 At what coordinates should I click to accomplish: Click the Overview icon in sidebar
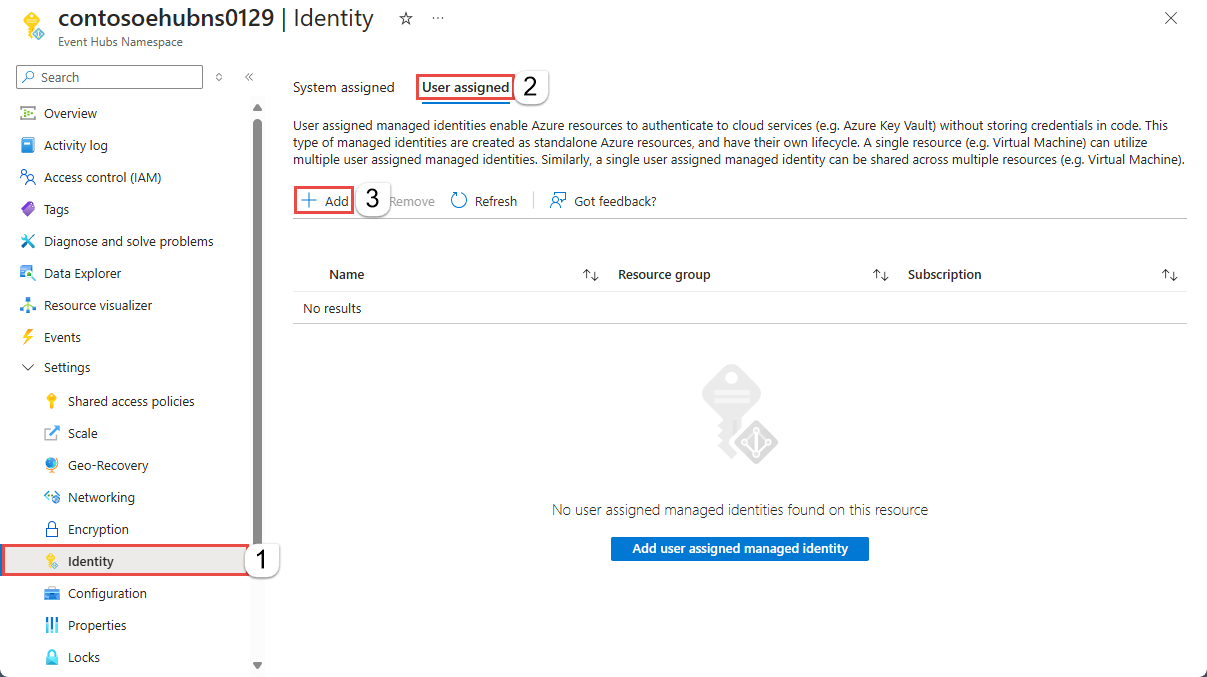tap(28, 113)
